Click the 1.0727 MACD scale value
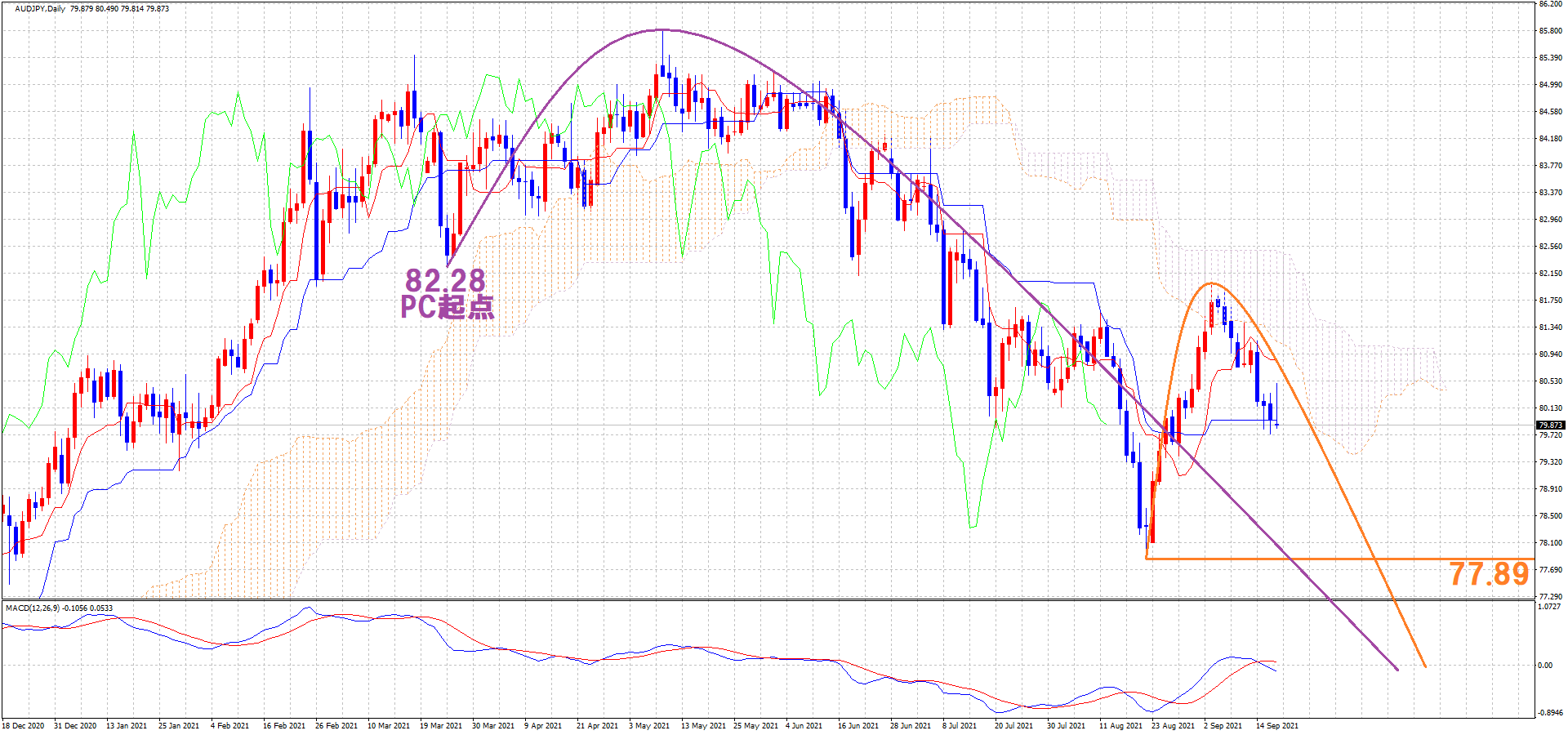 point(1549,607)
